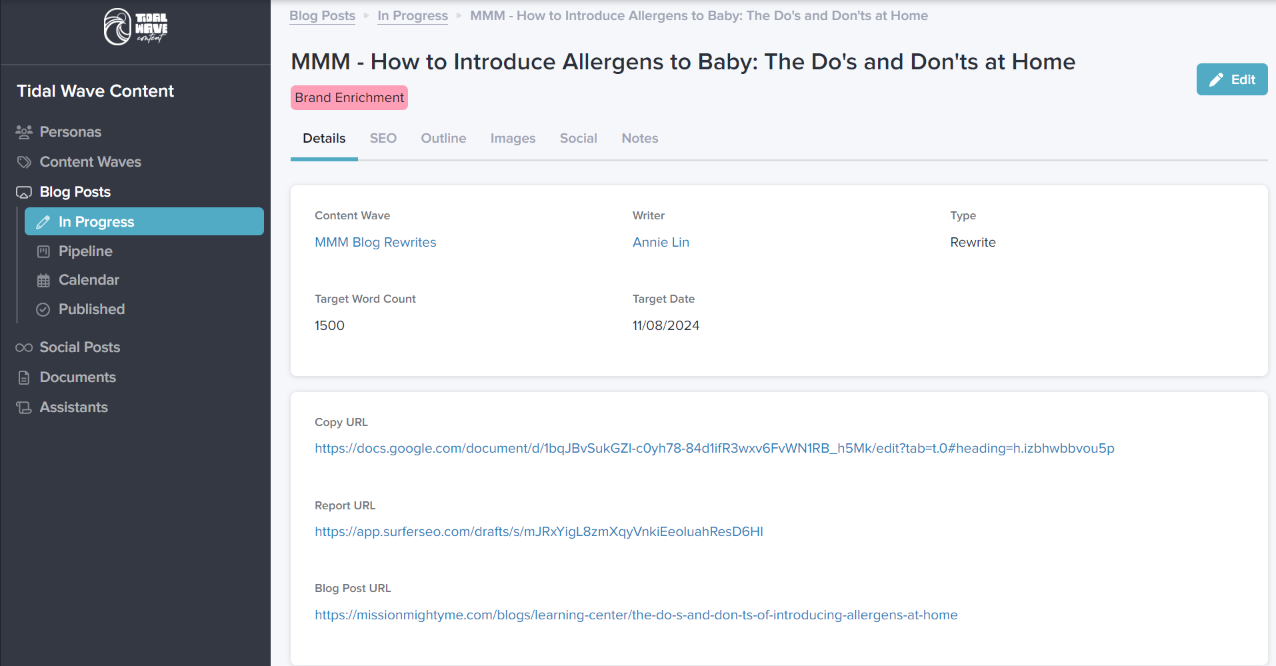Click the Content Waves tag icon
The height and width of the screenshot is (666, 1276).
pyautogui.click(x=24, y=162)
